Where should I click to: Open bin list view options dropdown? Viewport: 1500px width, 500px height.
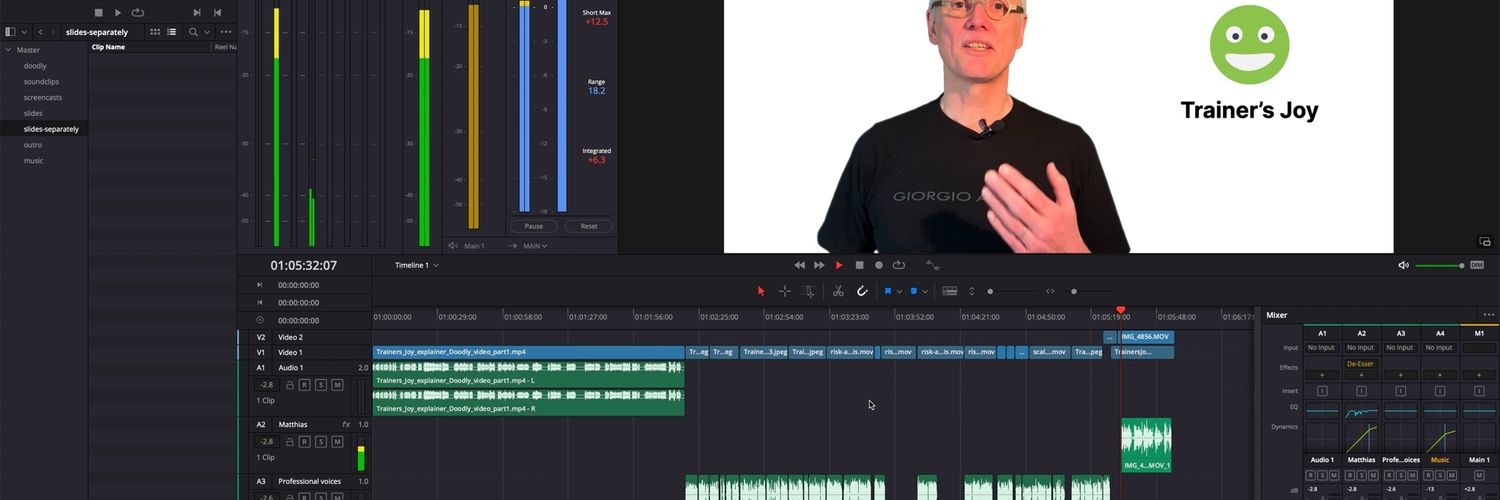23,32
